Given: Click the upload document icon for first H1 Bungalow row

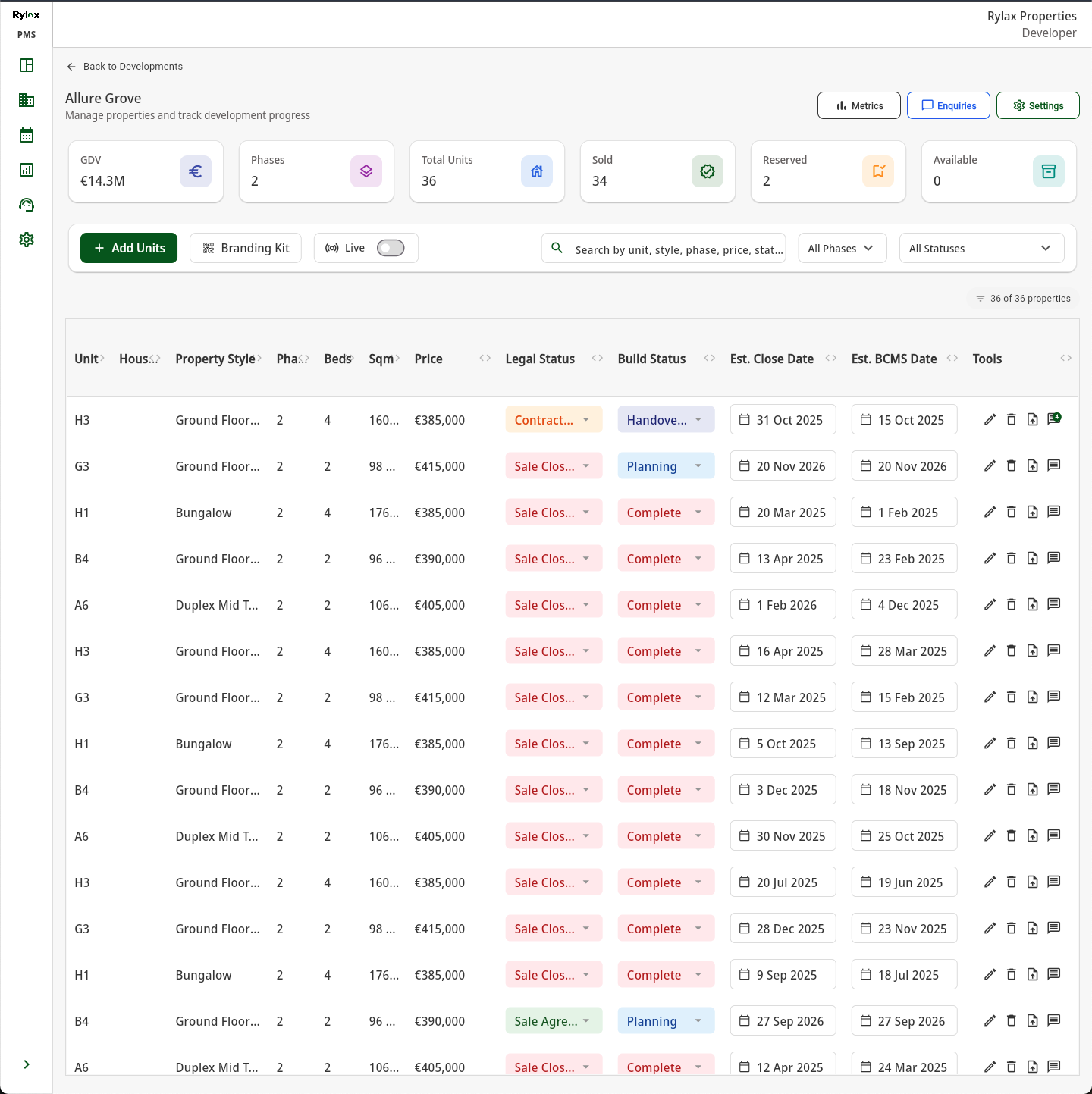Looking at the screenshot, I should click(1032, 513).
